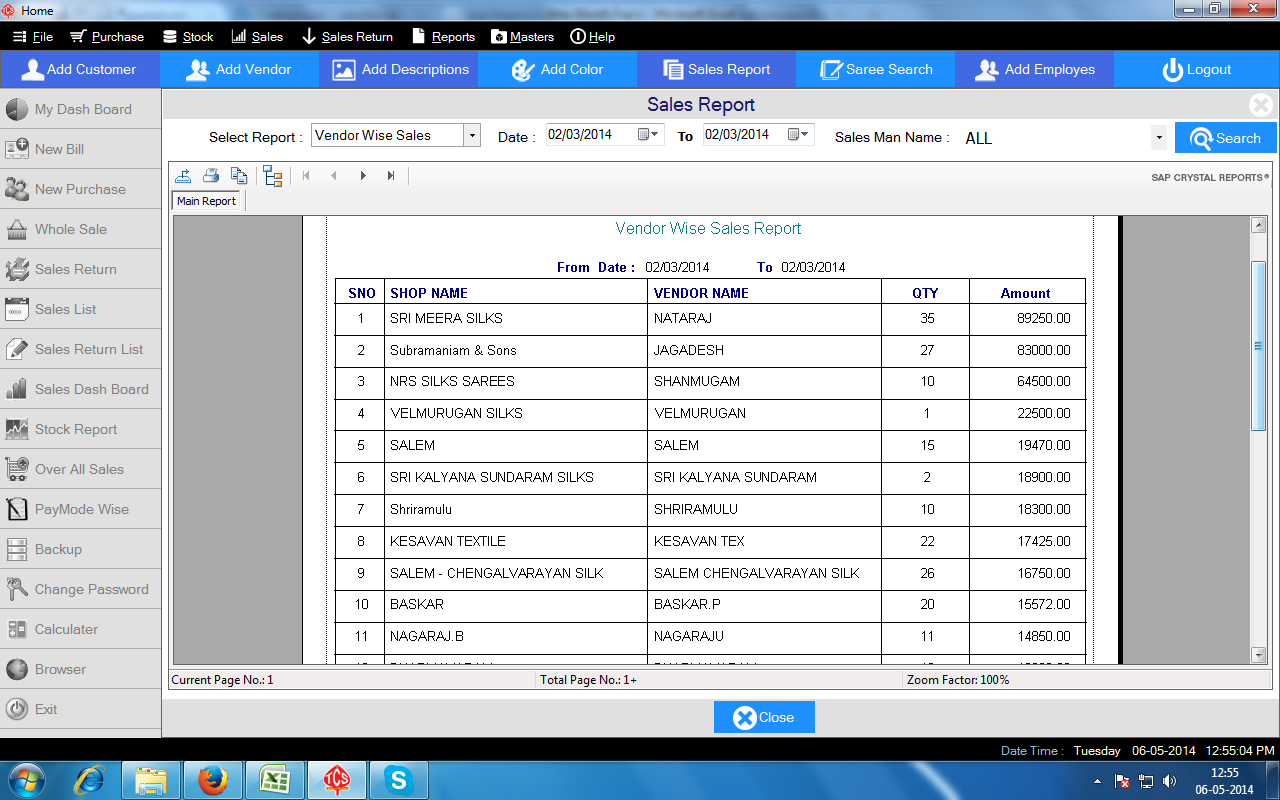The width and height of the screenshot is (1280, 800).
Task: Open the From date calendar picker
Action: point(649,134)
